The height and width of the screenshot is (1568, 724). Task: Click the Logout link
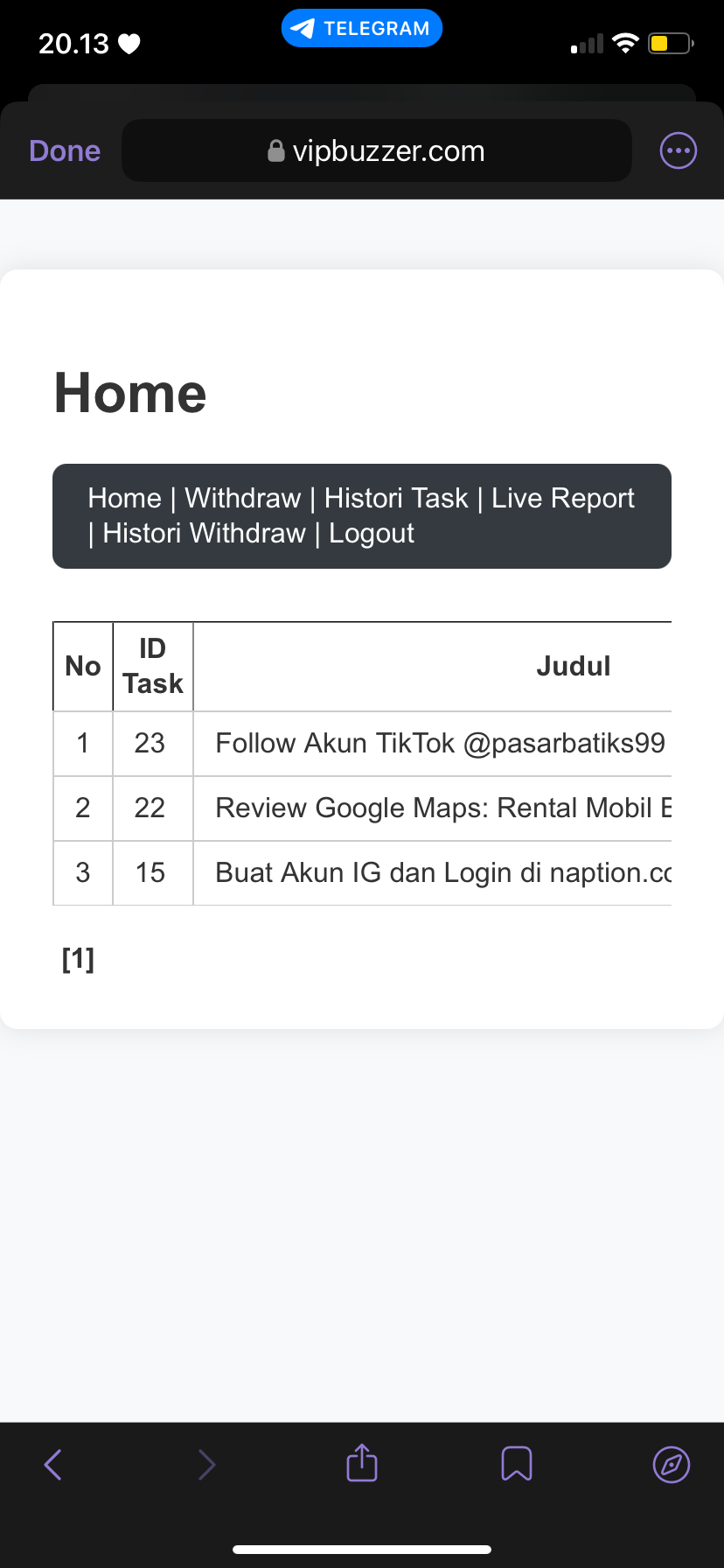pos(372,533)
